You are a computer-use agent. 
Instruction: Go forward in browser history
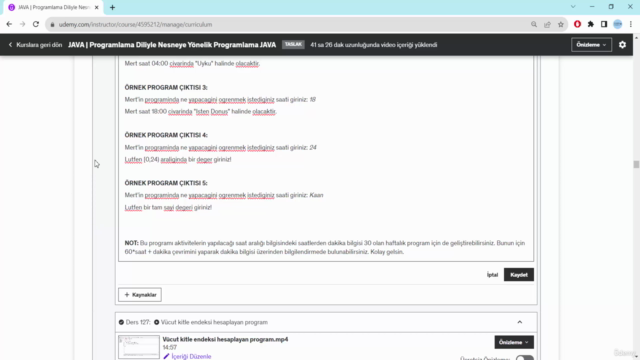point(22,24)
